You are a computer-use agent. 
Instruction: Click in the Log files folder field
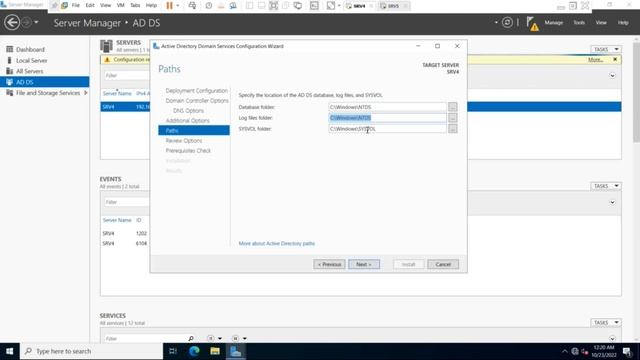(x=387, y=118)
